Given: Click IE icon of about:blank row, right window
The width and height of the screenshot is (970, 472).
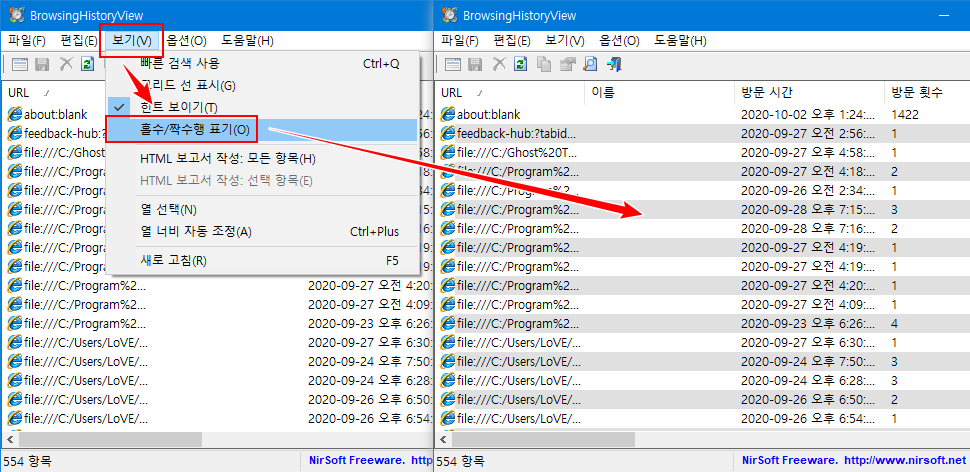Looking at the screenshot, I should coord(448,114).
